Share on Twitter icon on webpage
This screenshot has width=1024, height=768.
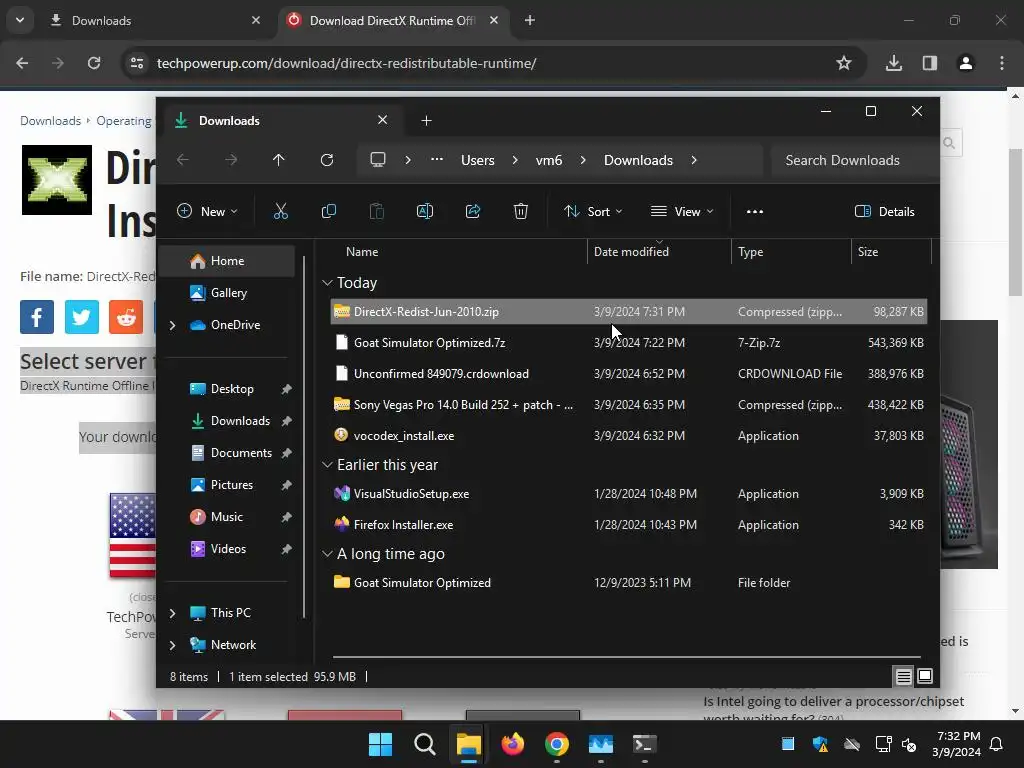82,317
